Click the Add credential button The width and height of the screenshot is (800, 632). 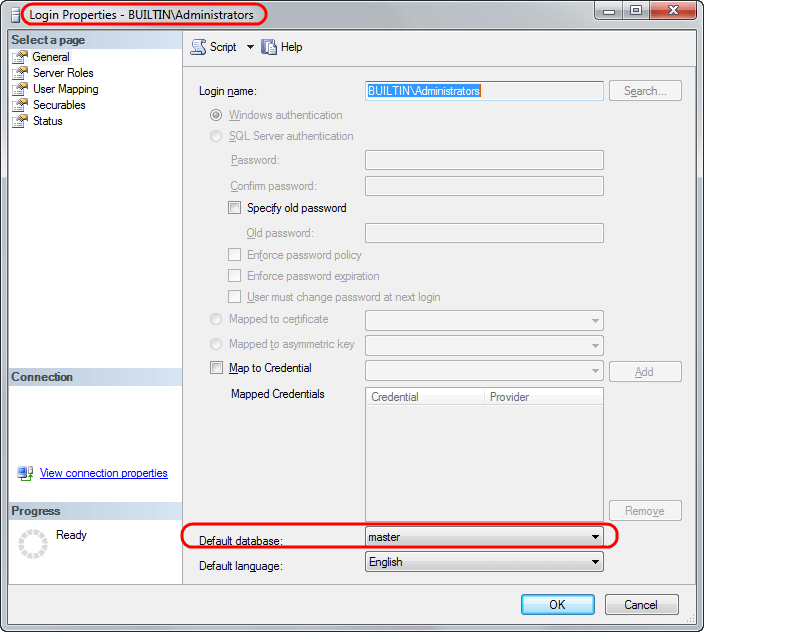click(x=645, y=372)
